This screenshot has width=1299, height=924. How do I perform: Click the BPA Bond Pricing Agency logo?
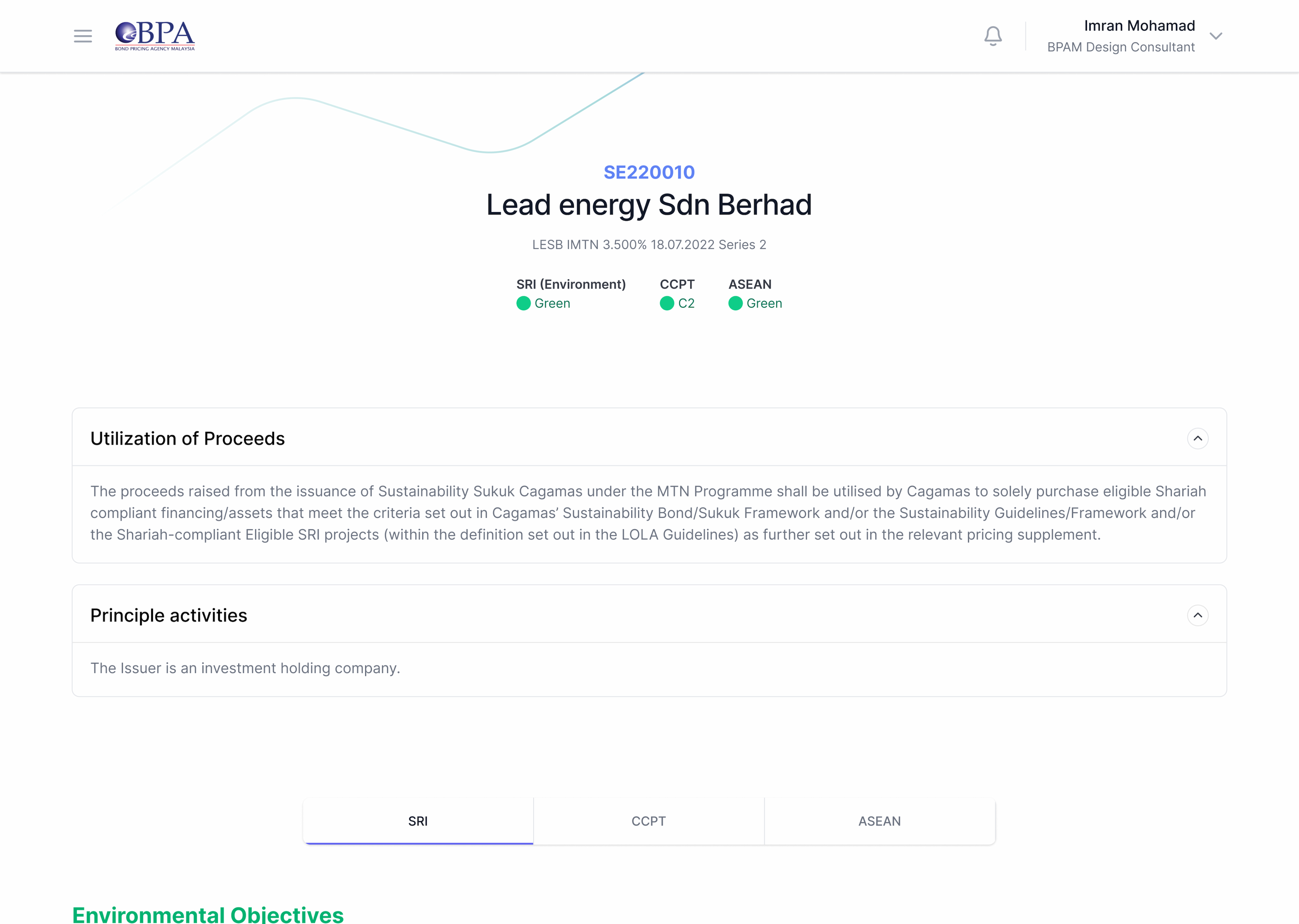155,36
